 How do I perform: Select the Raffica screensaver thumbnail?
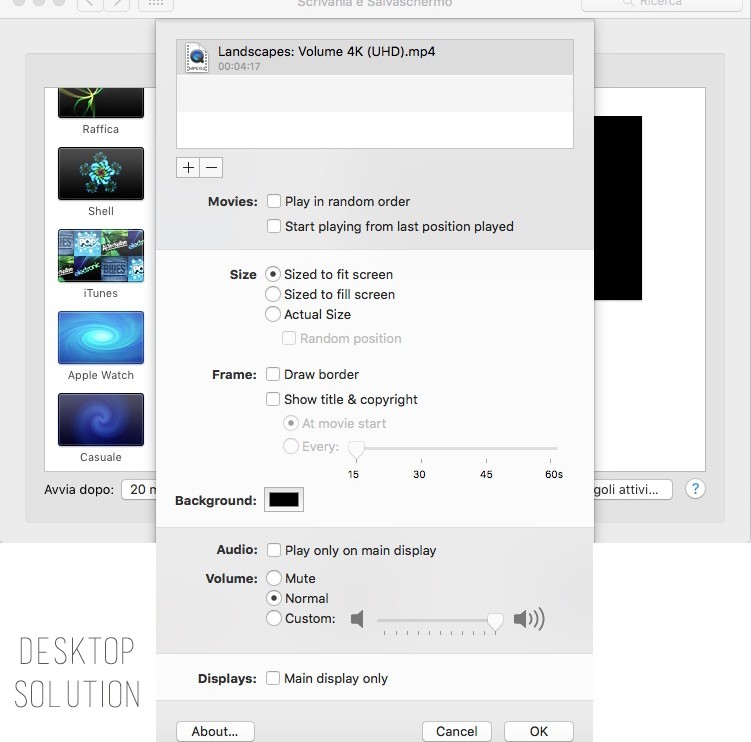(101, 103)
